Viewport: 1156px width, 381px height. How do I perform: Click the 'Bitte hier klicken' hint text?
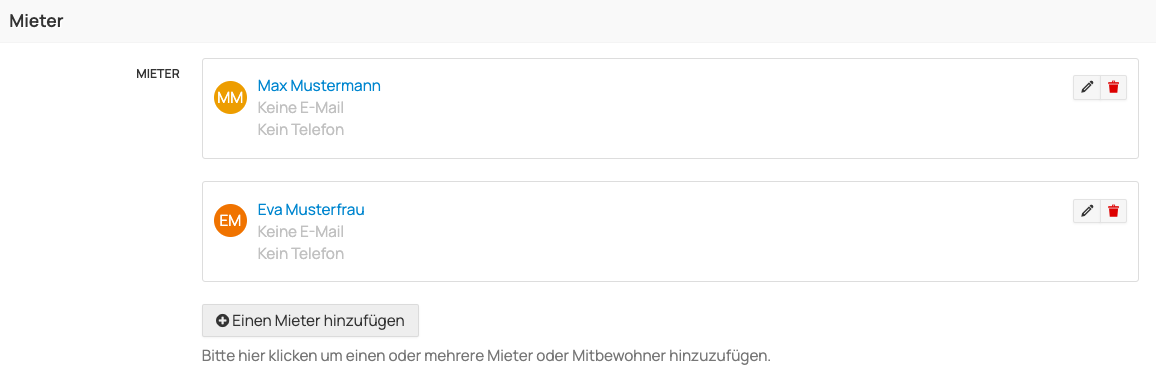(486, 357)
